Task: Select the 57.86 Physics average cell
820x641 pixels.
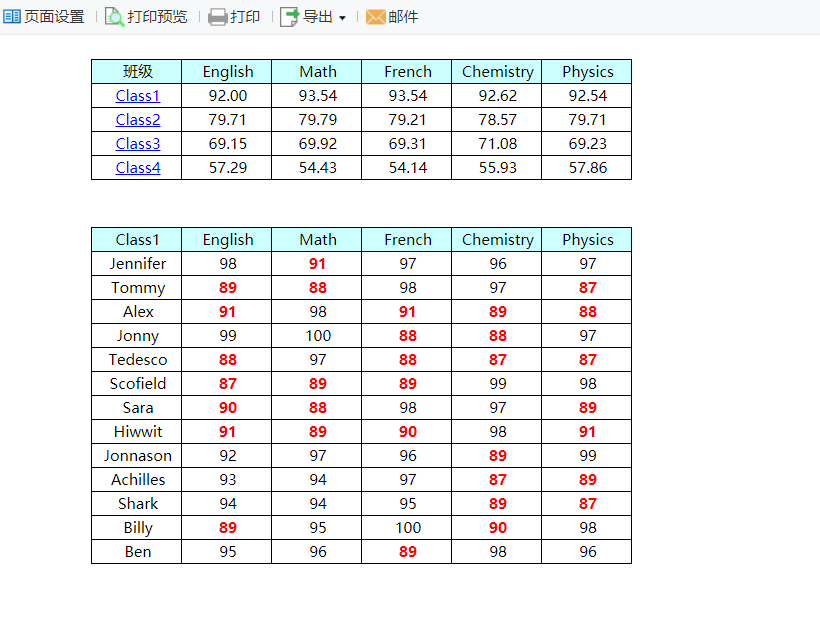Action: click(x=586, y=168)
